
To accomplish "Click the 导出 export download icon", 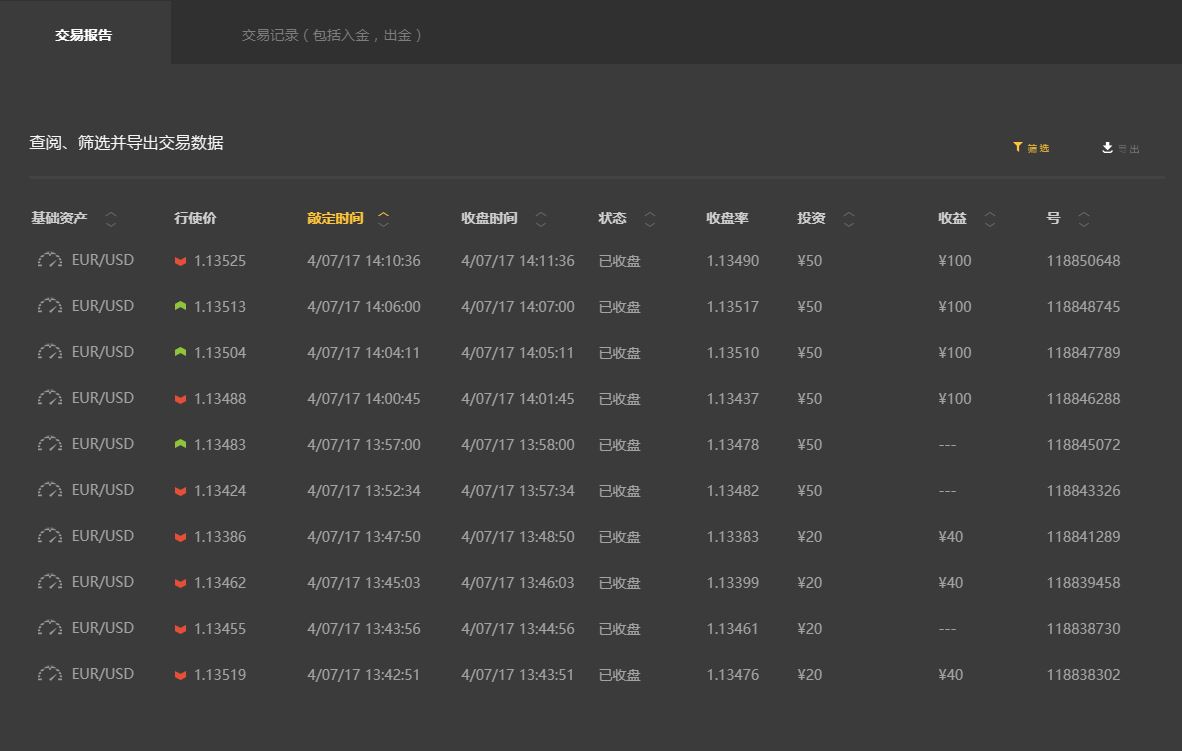I will click(1108, 148).
